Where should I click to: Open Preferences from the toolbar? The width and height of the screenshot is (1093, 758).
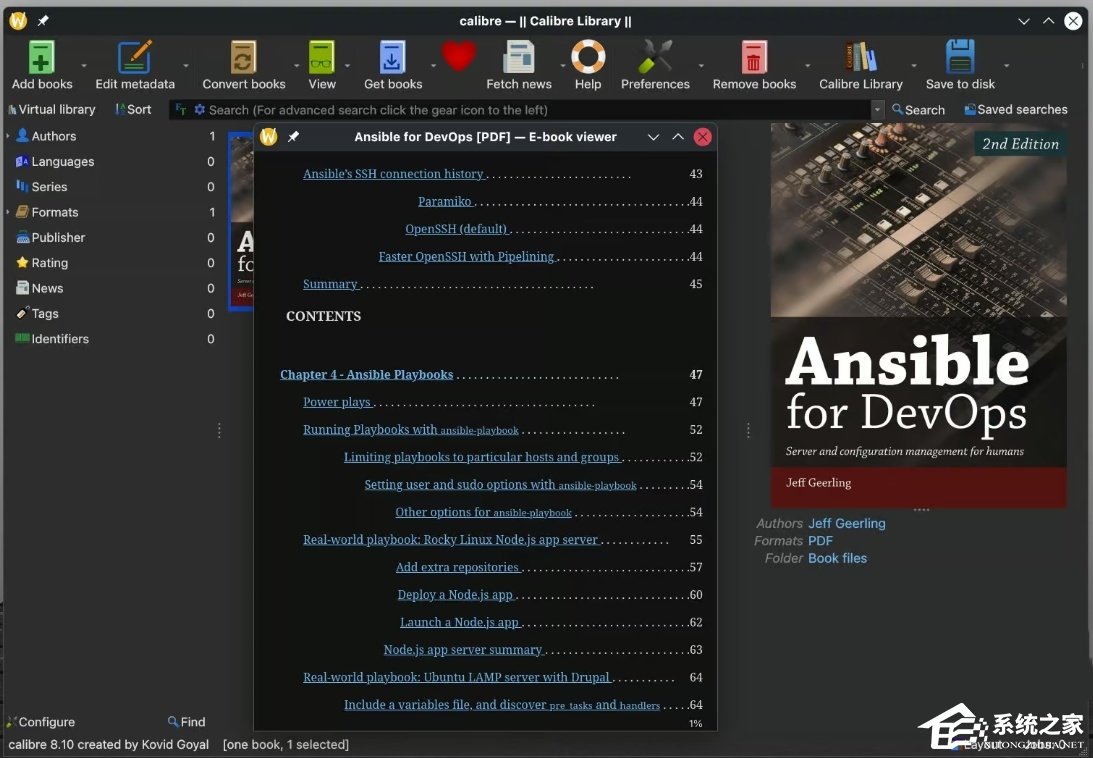pos(656,58)
